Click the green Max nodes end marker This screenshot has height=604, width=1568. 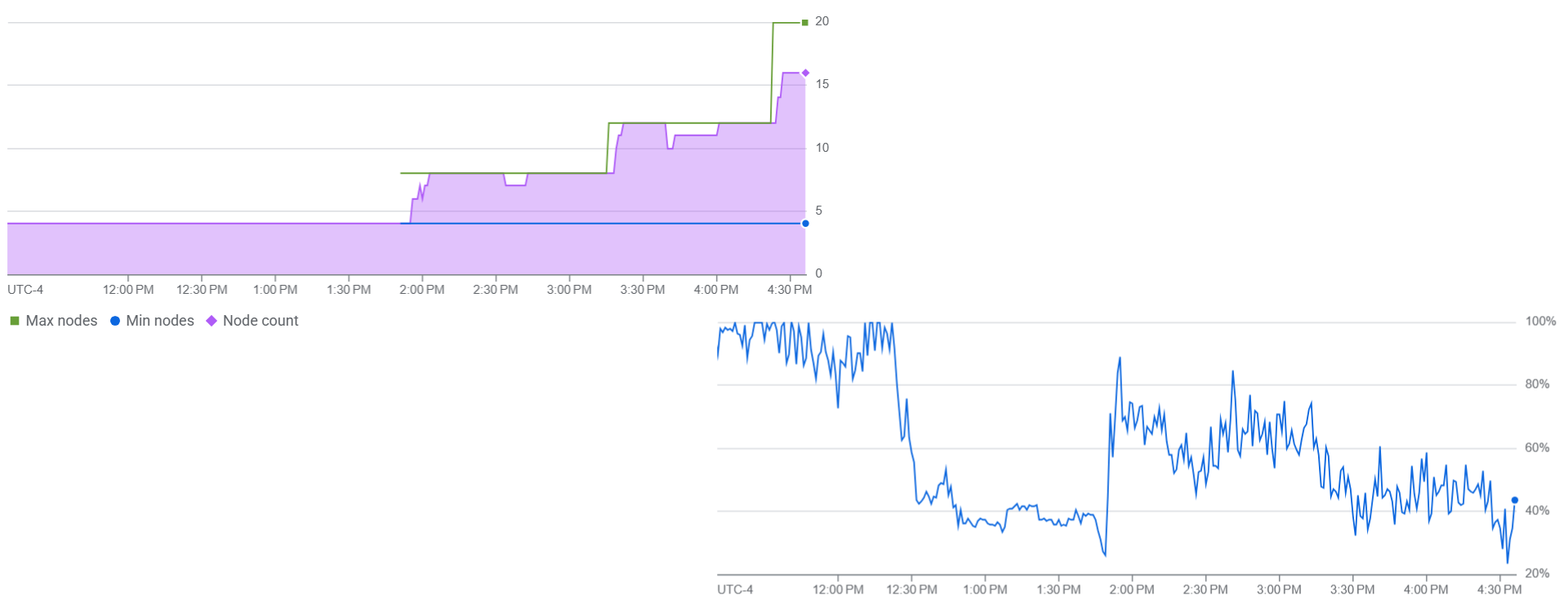pos(805,23)
